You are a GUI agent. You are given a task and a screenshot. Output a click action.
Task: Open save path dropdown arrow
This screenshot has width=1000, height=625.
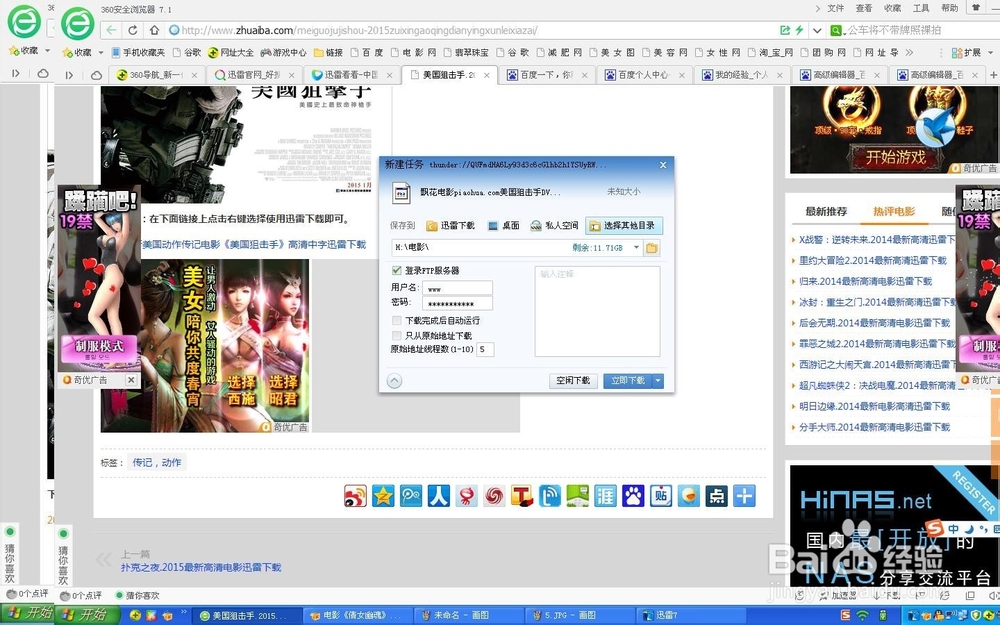pos(636,247)
